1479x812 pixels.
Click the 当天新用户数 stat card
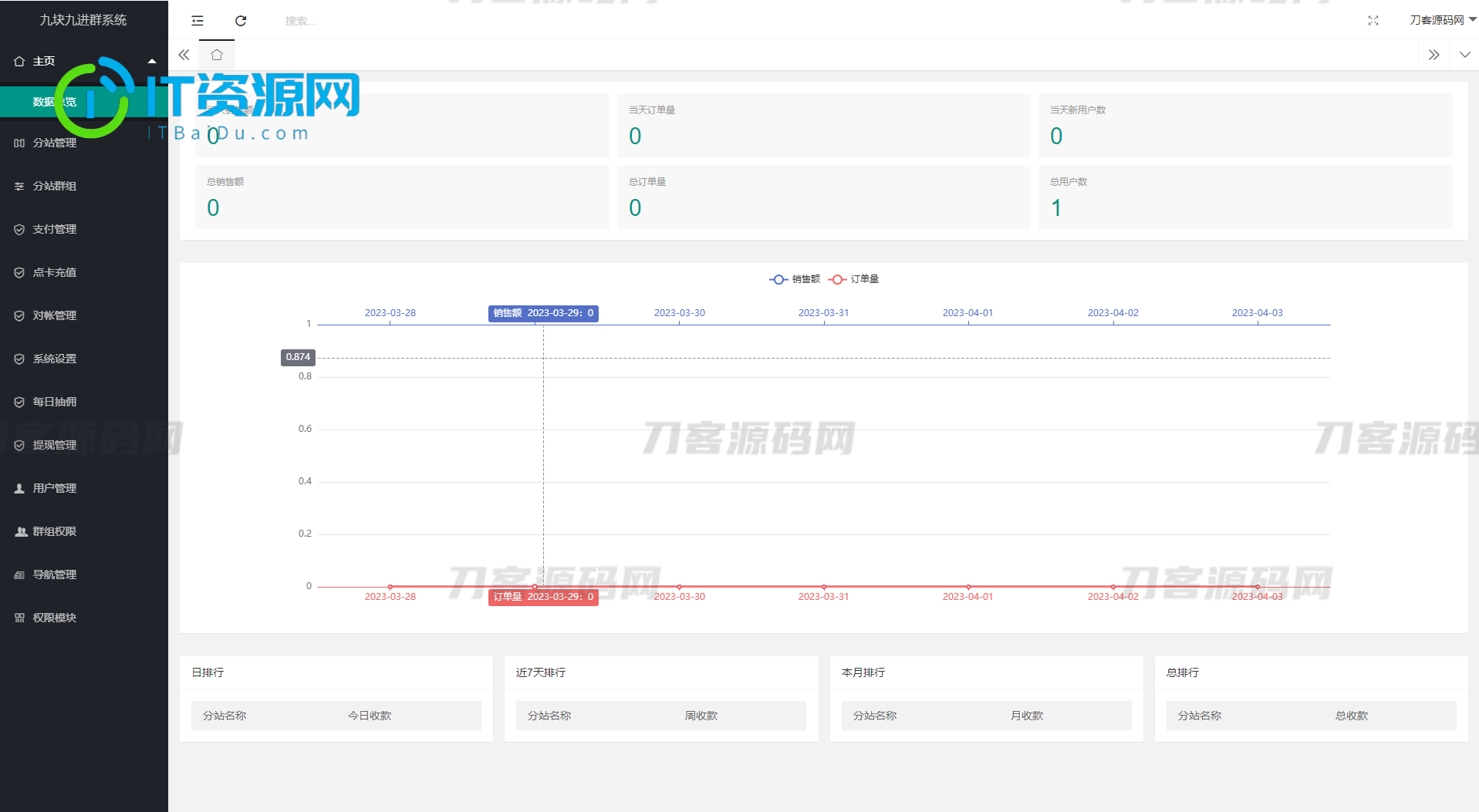(x=1245, y=125)
